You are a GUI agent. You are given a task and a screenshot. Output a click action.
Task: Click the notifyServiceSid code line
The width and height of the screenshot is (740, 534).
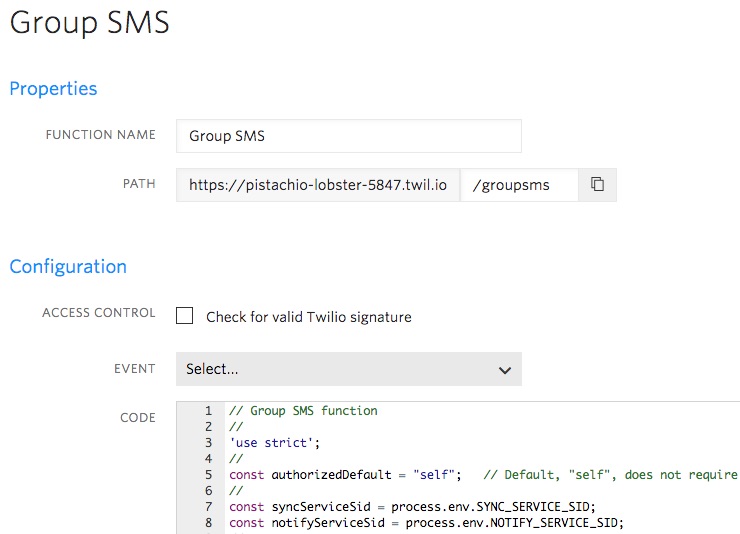tap(426, 523)
